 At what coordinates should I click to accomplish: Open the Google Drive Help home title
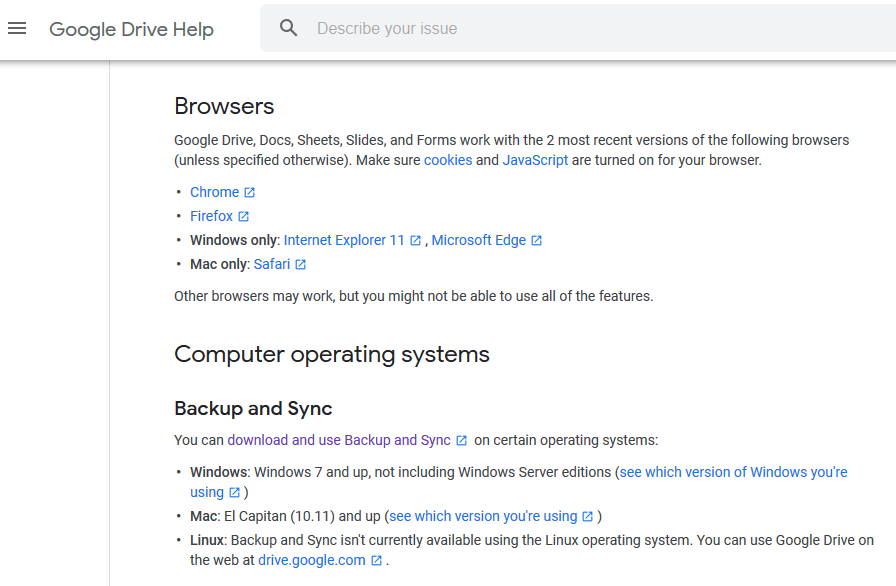coord(131,29)
